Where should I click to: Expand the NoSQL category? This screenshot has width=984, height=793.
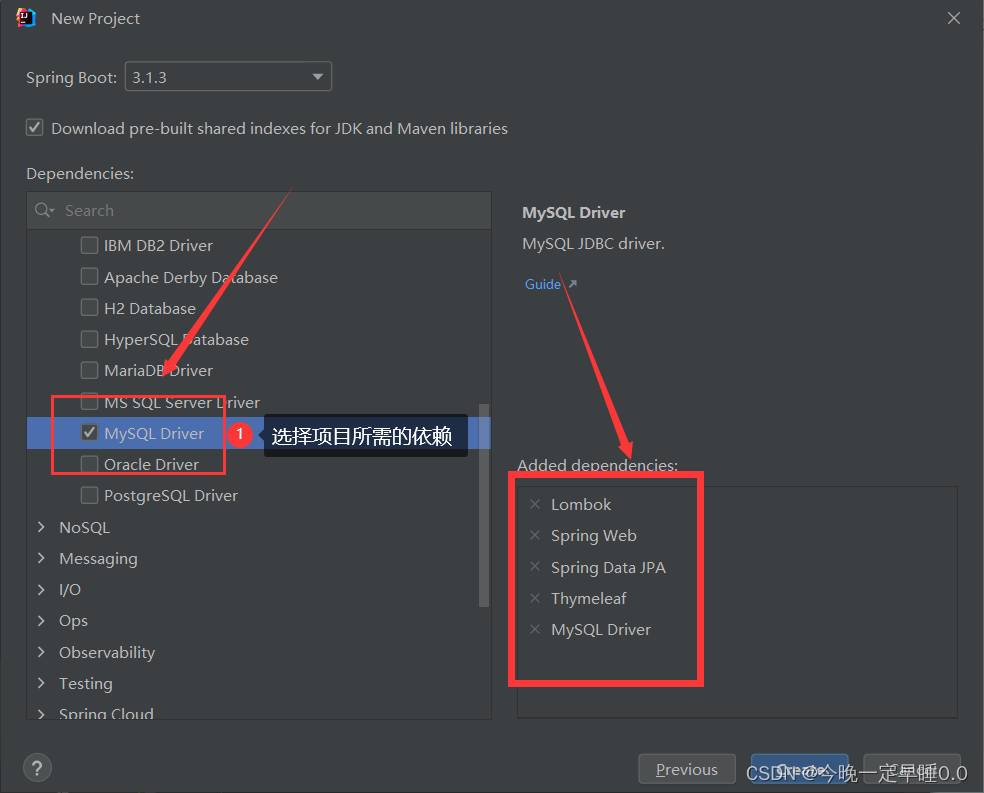41,527
